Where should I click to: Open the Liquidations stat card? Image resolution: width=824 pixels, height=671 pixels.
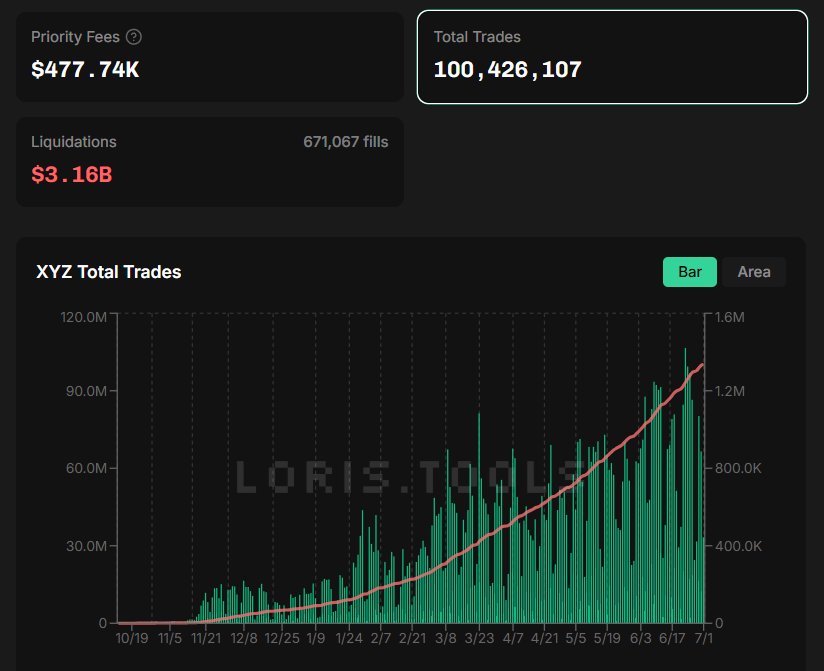pos(210,161)
